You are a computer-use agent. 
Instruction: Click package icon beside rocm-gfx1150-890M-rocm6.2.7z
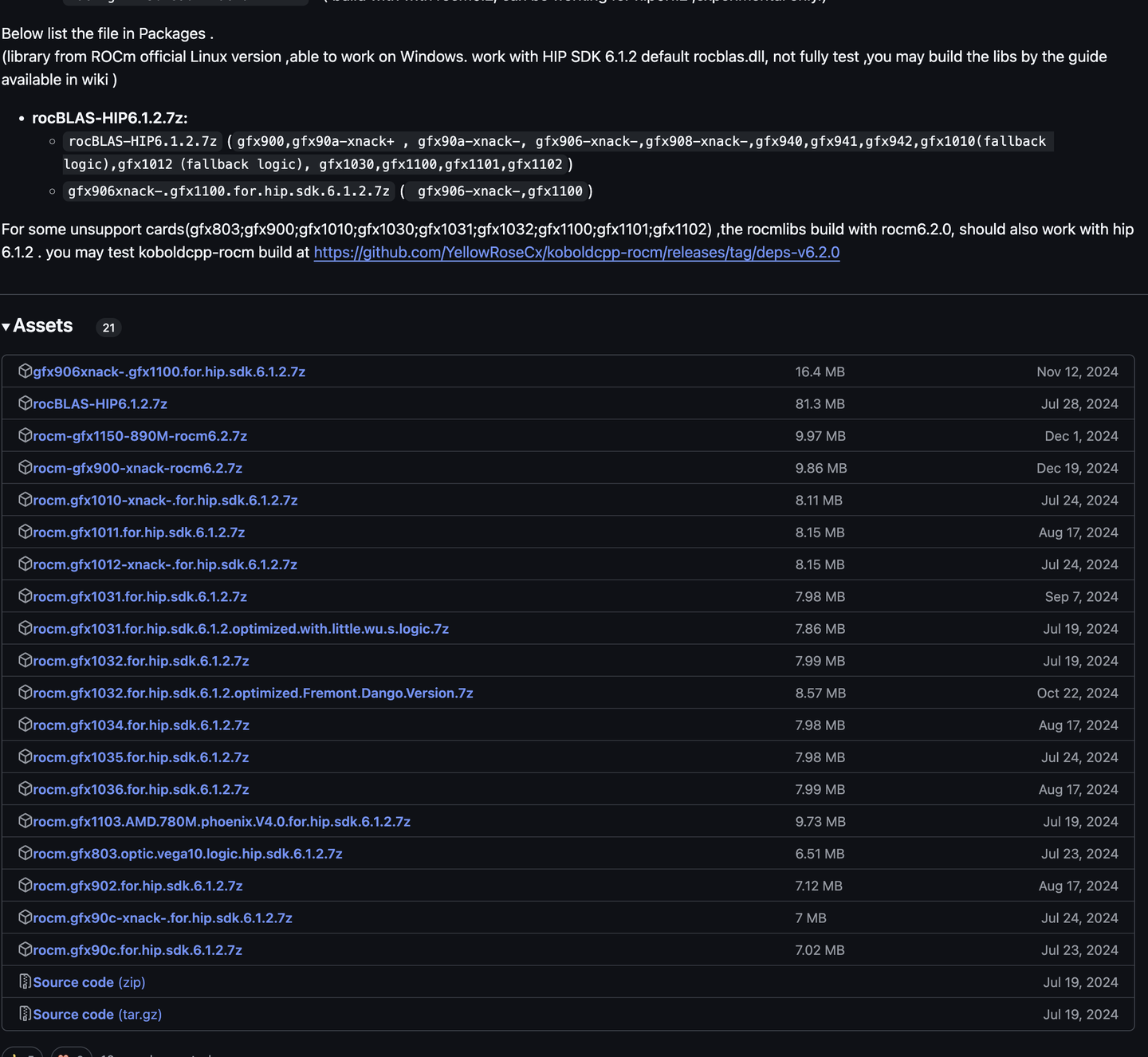[25, 435]
